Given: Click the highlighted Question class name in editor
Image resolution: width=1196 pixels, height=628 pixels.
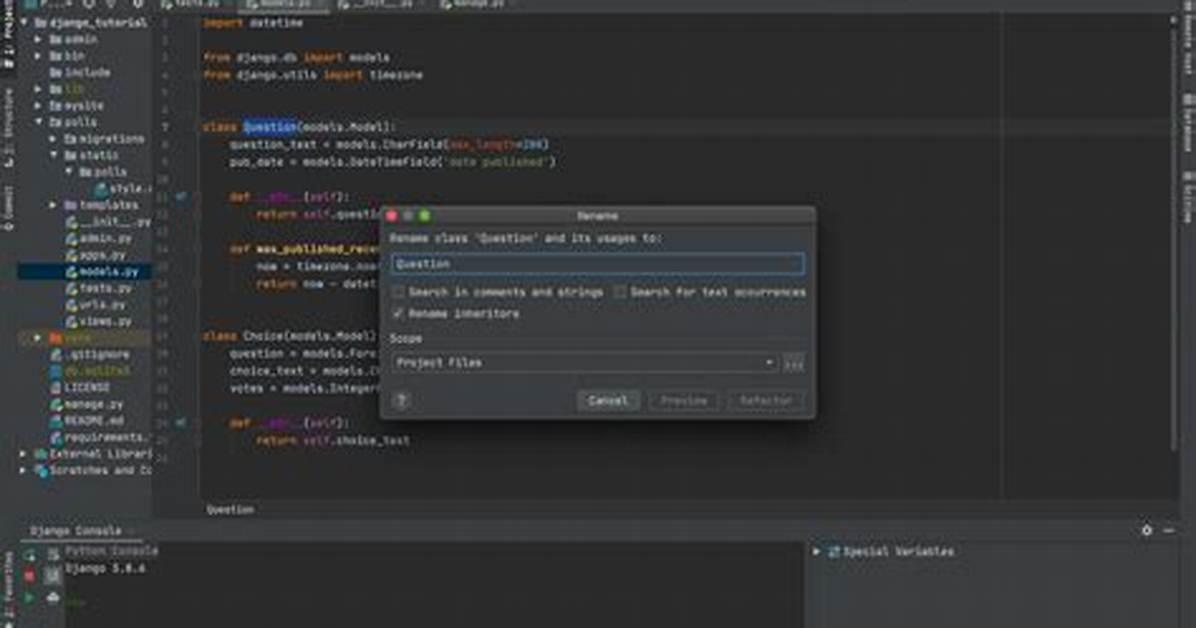Looking at the screenshot, I should tap(270, 127).
